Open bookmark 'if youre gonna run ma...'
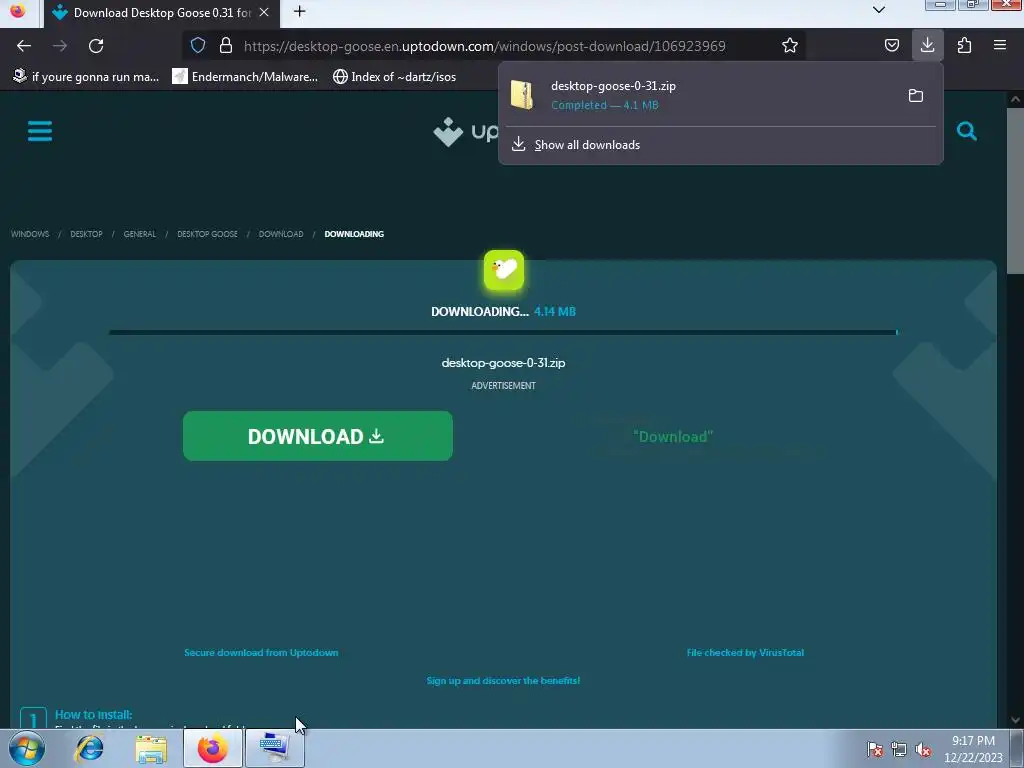Image resolution: width=1024 pixels, height=768 pixels. (x=86, y=77)
